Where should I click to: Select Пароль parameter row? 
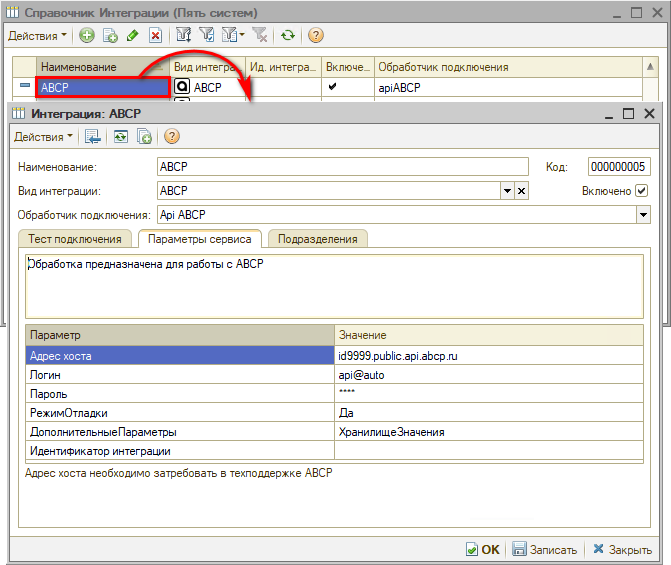click(x=180, y=394)
